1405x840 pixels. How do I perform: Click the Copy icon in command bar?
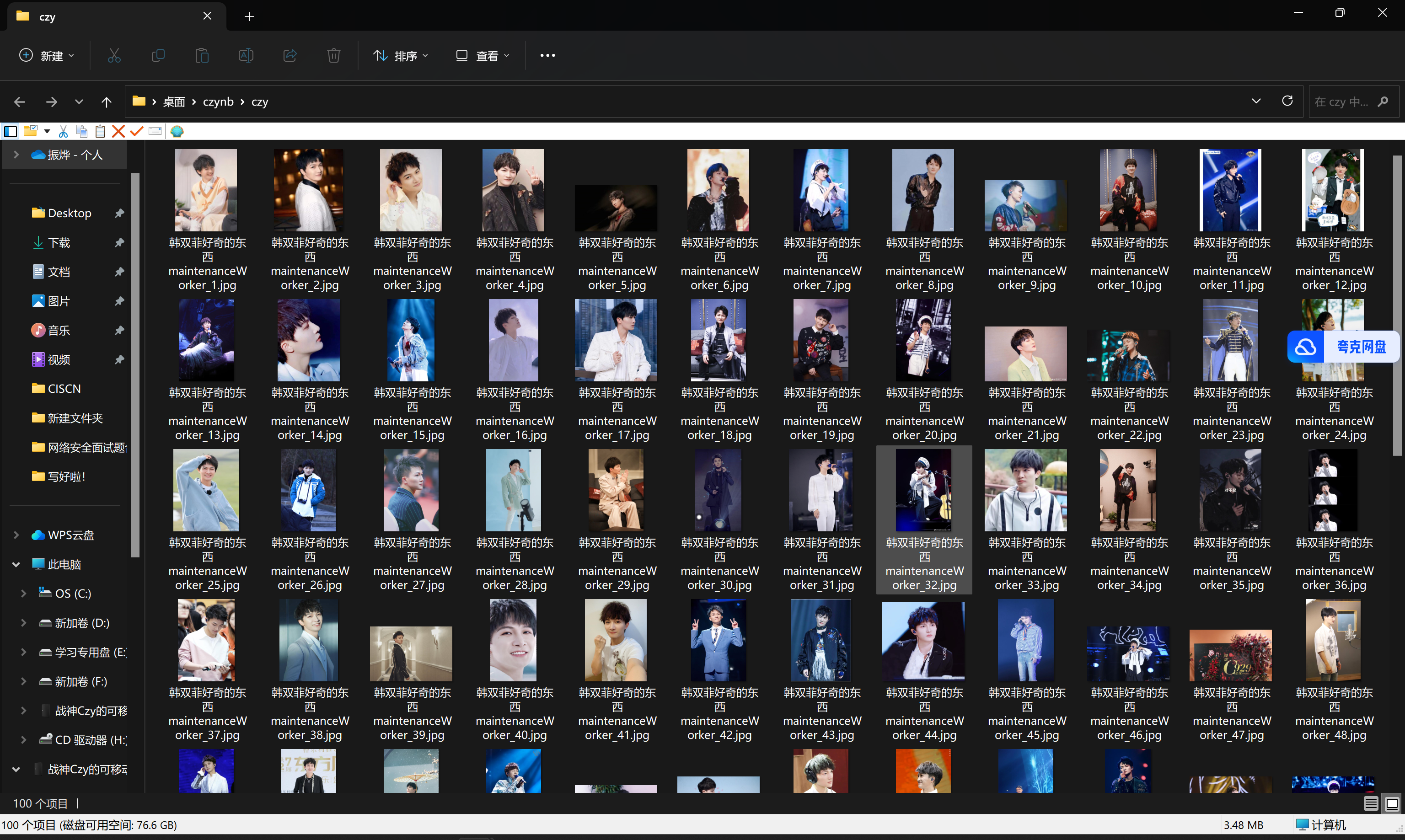(x=158, y=55)
